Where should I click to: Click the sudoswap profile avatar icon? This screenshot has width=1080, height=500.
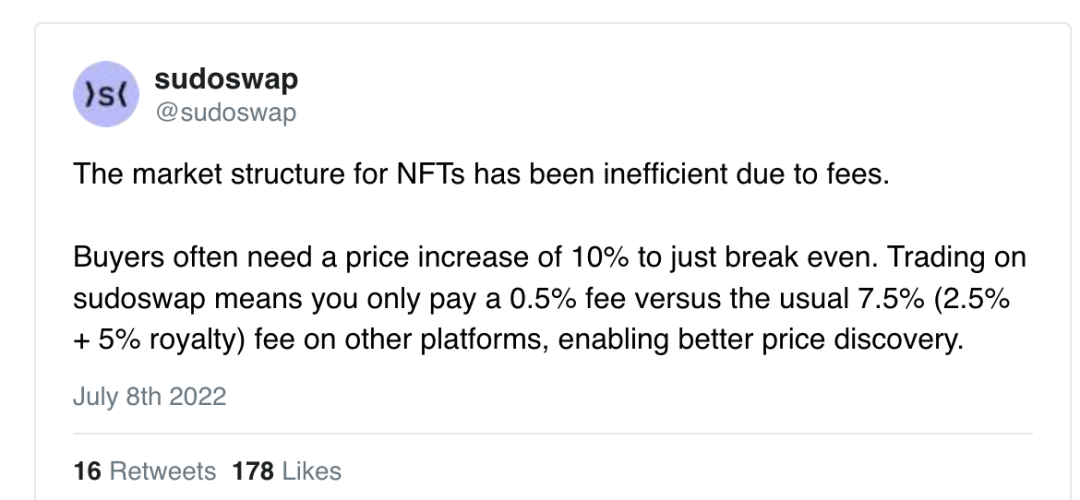point(108,95)
